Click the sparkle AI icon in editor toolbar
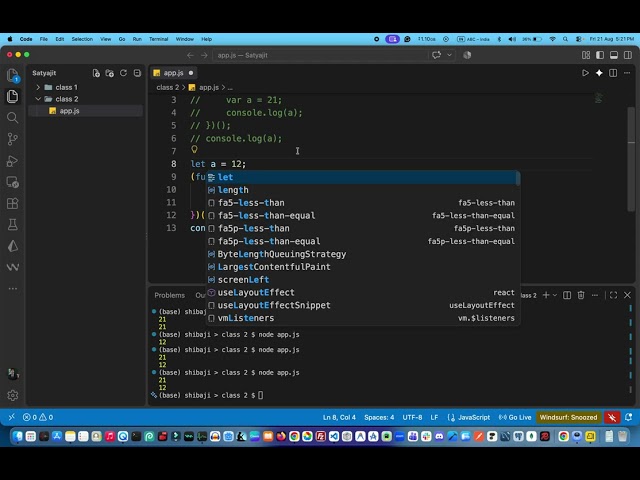 [x=599, y=73]
